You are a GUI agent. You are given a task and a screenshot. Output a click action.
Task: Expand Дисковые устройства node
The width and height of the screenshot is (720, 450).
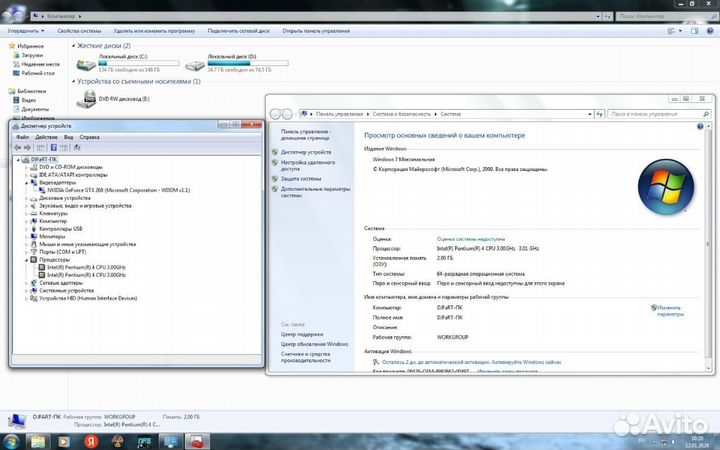pos(26,198)
